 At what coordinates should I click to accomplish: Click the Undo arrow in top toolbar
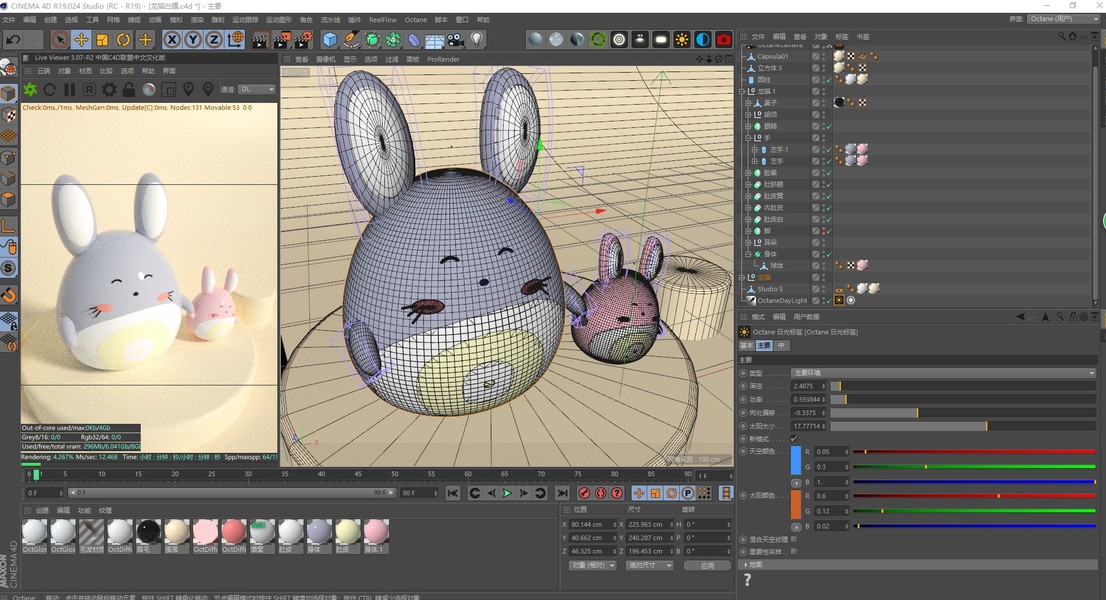pyautogui.click(x=13, y=39)
